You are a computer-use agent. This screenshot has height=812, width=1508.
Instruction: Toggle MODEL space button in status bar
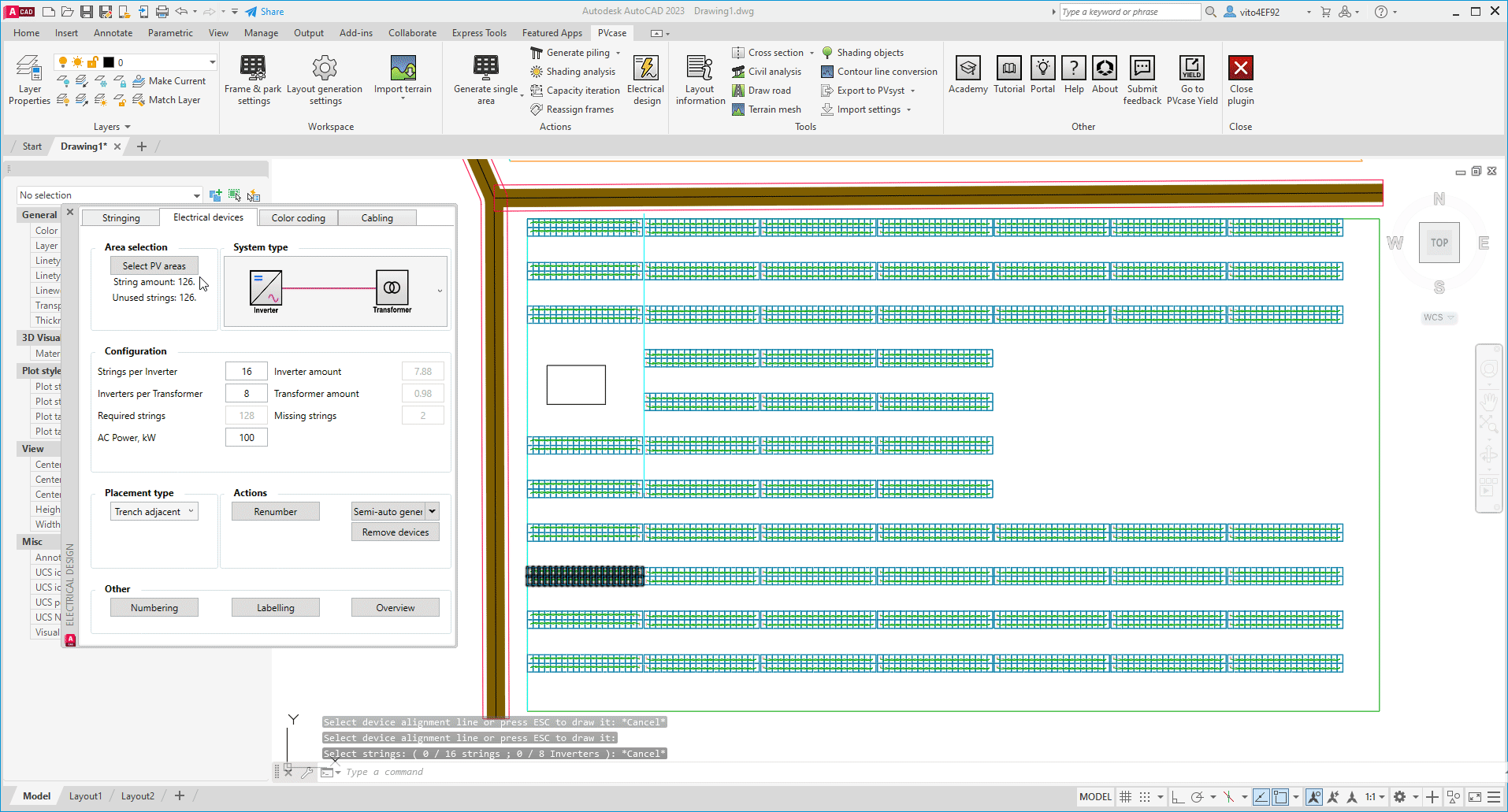tap(1095, 797)
